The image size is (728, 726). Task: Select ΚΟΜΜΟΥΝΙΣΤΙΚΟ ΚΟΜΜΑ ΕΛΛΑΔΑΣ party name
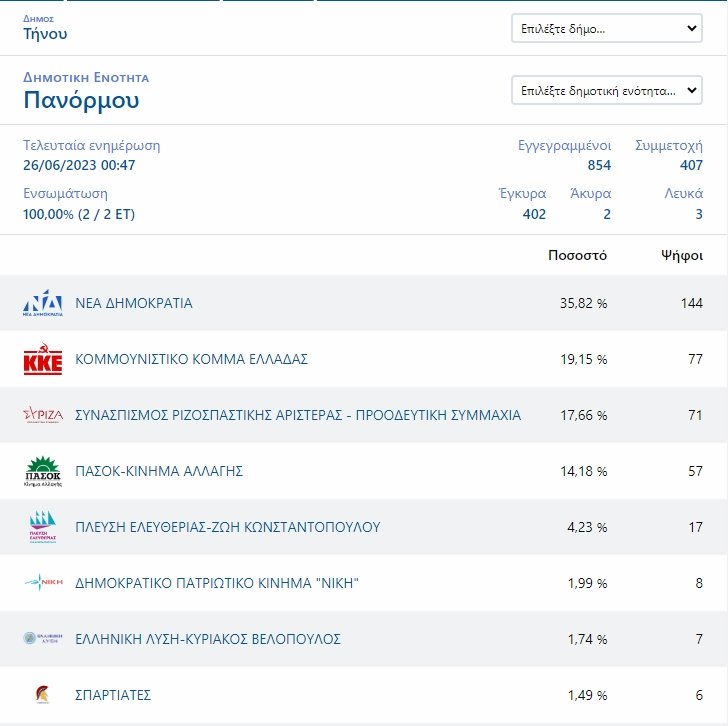[x=191, y=359]
